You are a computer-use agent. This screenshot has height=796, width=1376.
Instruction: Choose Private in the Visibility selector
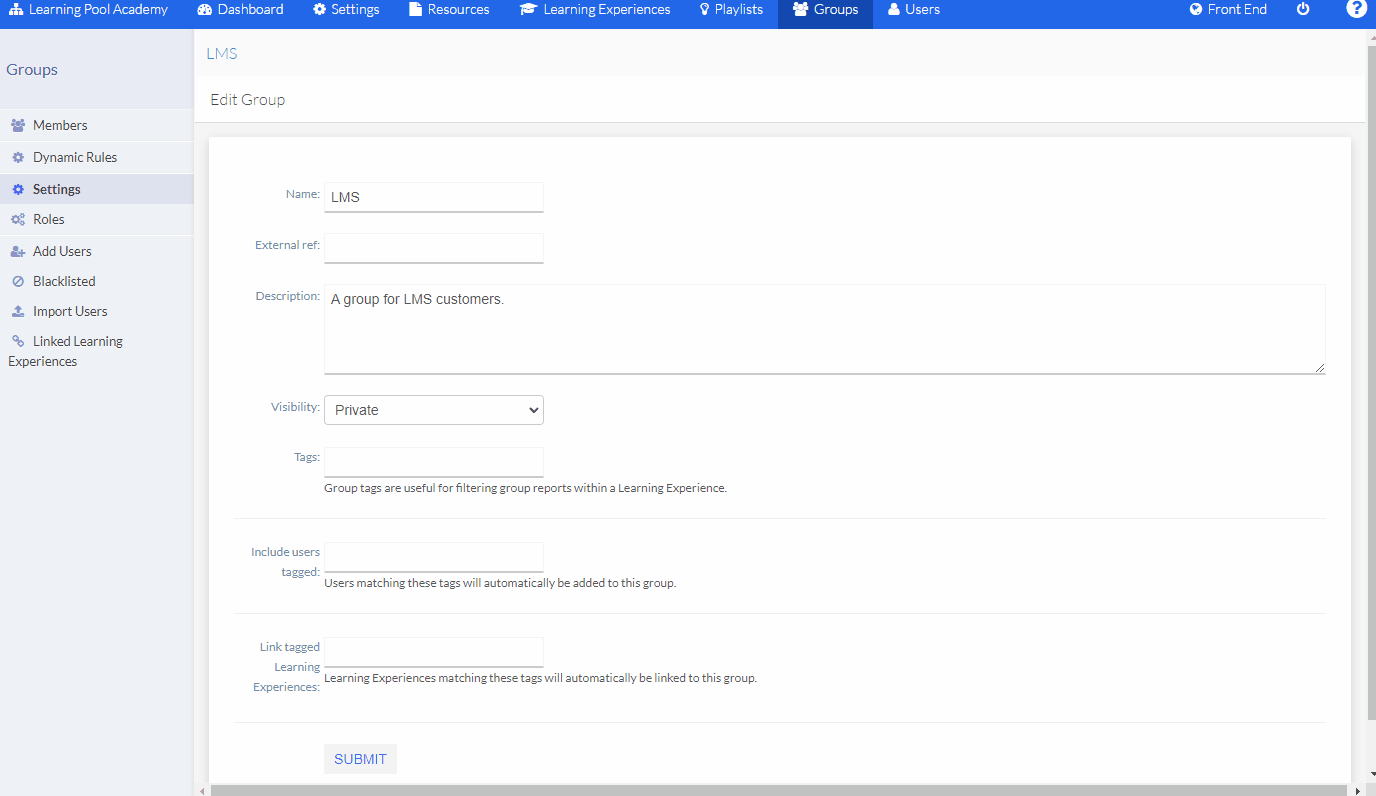pos(433,410)
